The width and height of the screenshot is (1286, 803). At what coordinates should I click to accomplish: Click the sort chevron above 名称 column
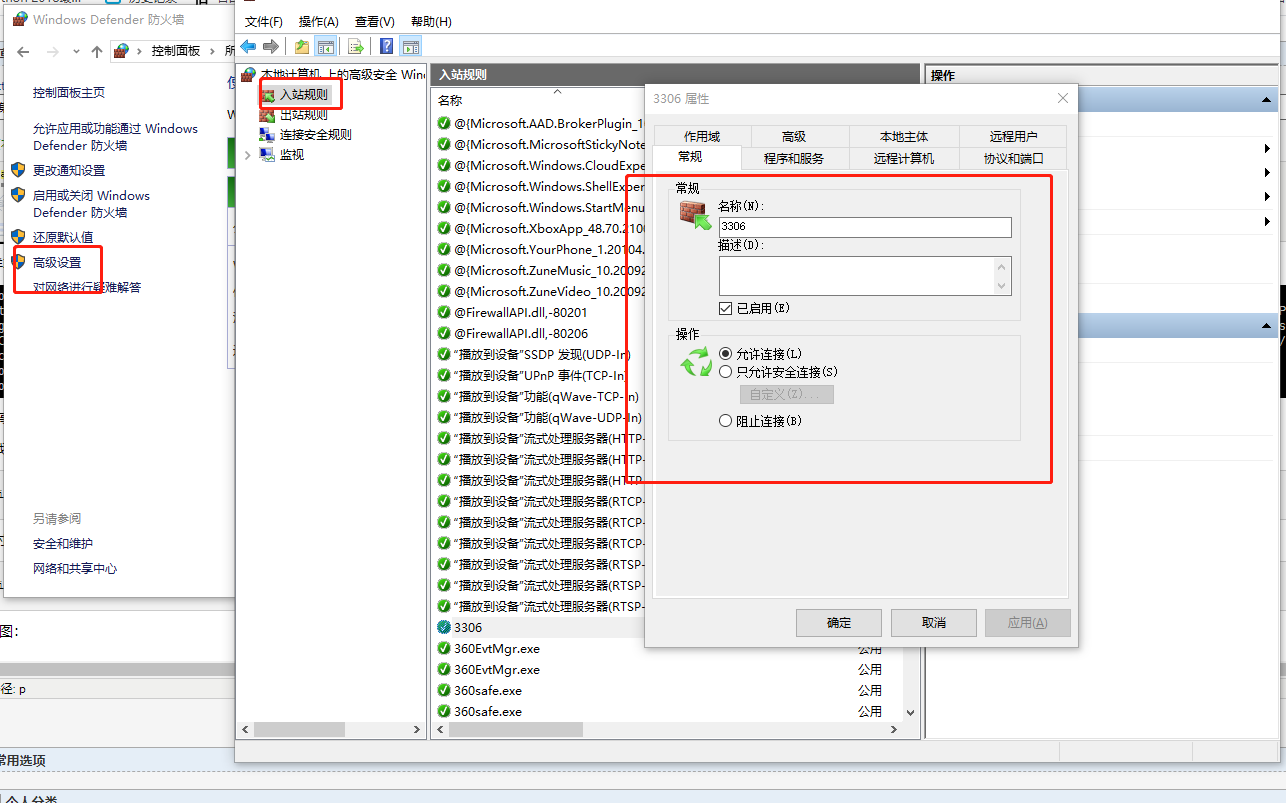pyautogui.click(x=558, y=91)
